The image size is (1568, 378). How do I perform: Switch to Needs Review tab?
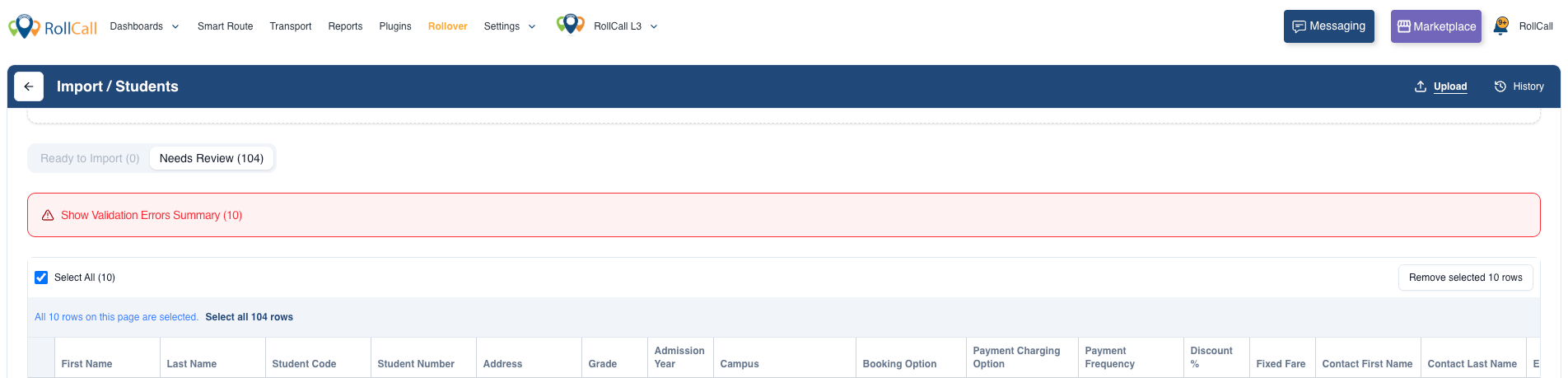[212, 158]
